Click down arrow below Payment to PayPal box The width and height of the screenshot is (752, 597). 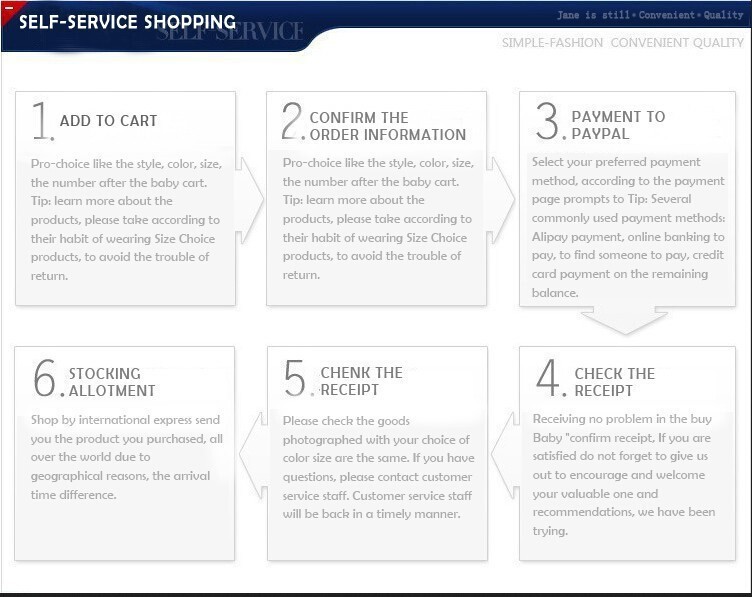click(625, 321)
